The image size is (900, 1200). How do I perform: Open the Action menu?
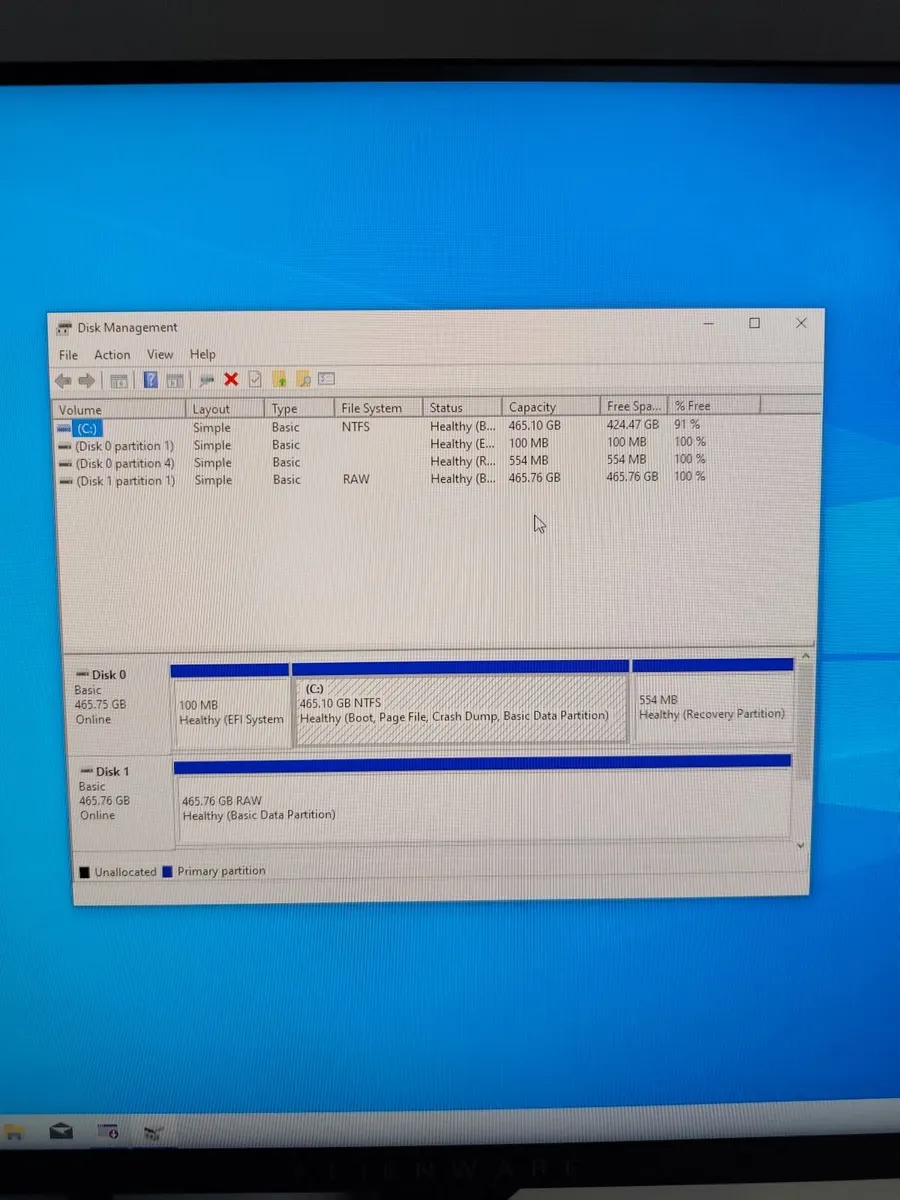tap(111, 354)
